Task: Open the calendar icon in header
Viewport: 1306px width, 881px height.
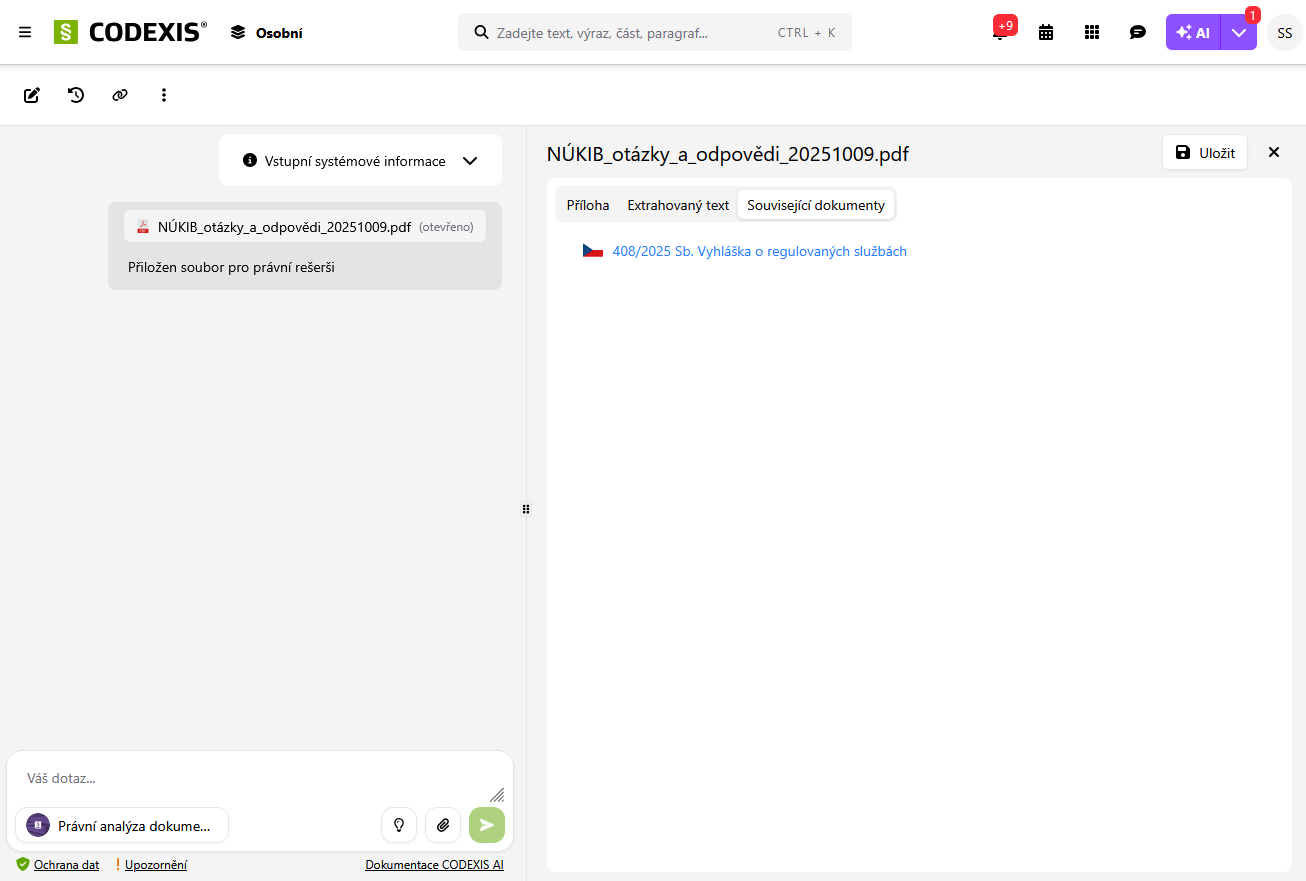Action: (1046, 32)
